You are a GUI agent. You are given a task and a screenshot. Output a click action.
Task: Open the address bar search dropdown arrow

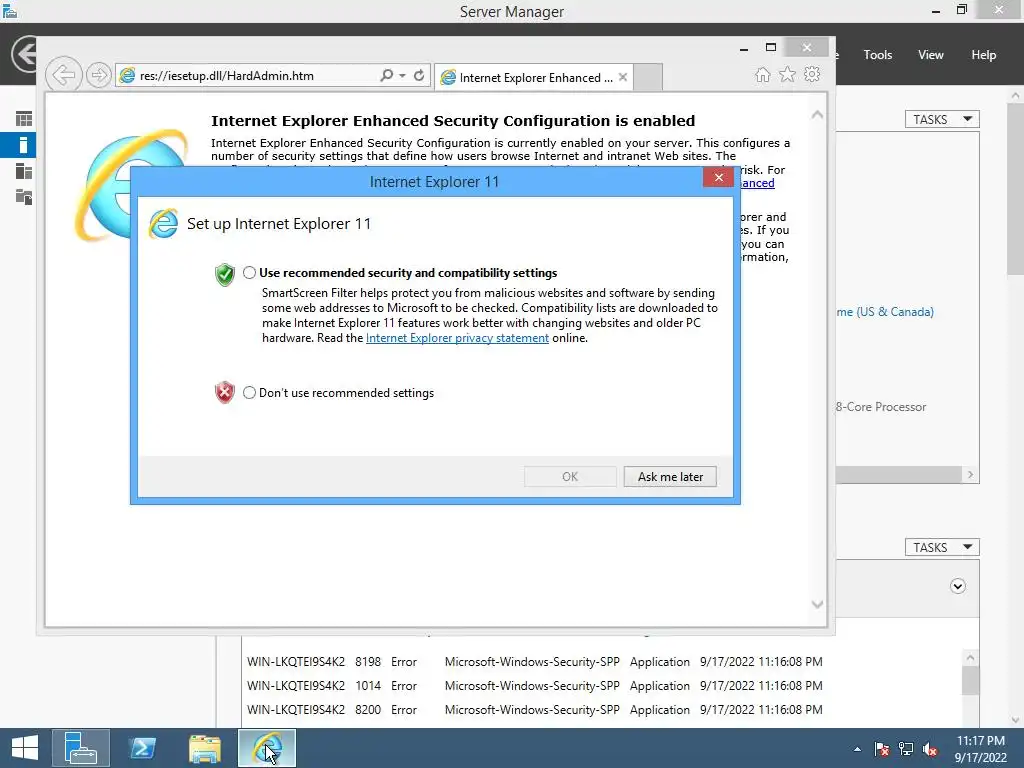click(x=402, y=76)
